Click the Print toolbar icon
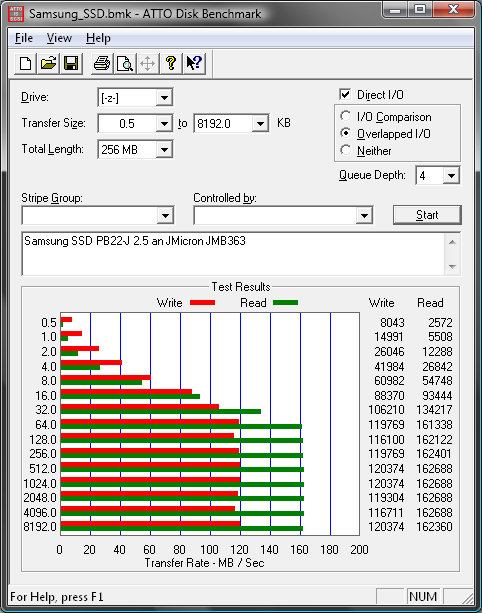The height and width of the screenshot is (613, 482). click(x=102, y=63)
